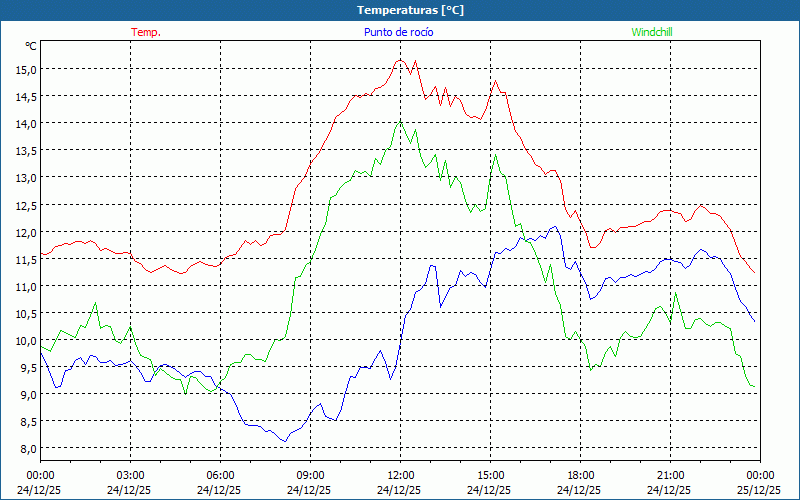Pick the 12,0 y-axis value
The width and height of the screenshot is (800, 500).
26,232
